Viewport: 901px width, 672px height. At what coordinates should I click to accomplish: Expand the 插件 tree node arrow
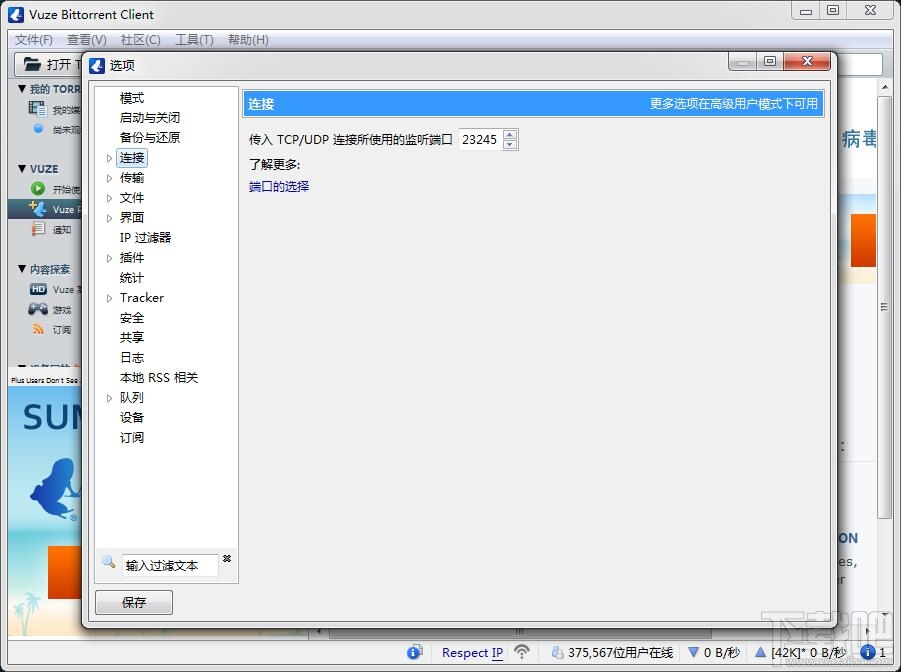coord(109,258)
